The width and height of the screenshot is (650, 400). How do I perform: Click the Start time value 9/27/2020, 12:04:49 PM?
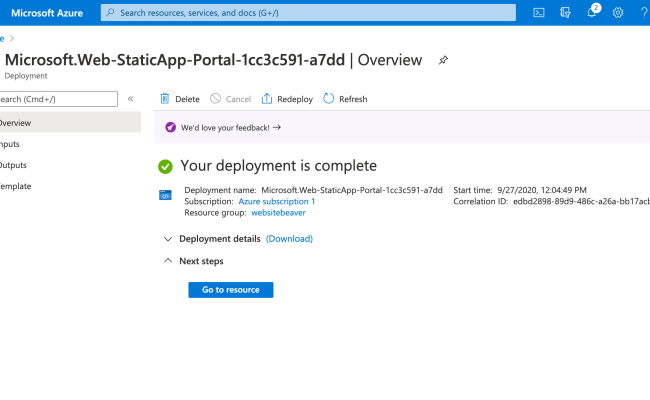[542, 190]
